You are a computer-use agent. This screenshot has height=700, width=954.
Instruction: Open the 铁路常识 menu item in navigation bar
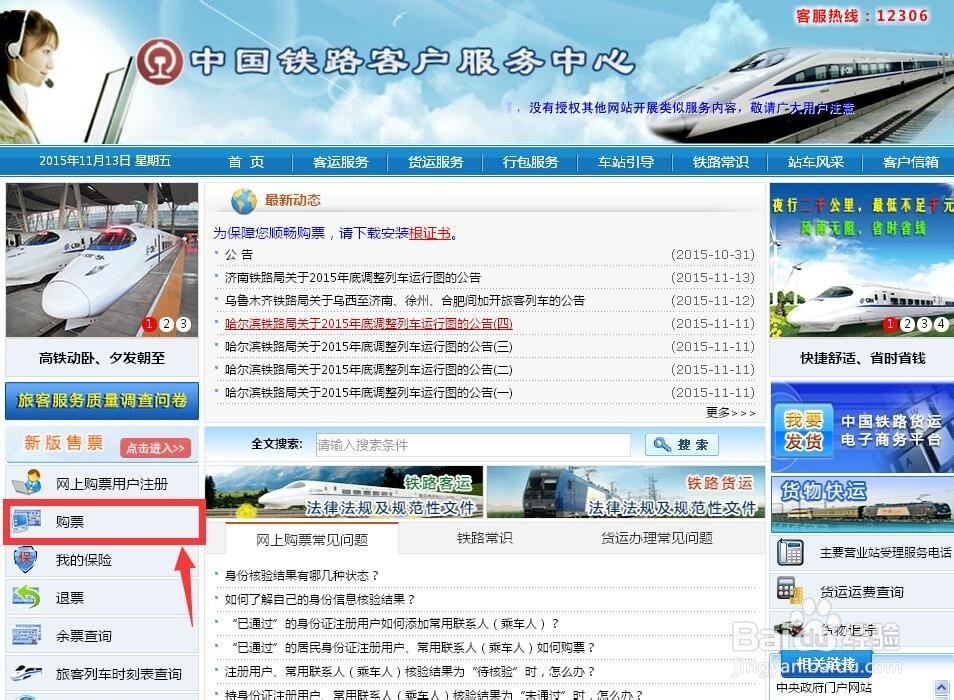click(x=721, y=162)
